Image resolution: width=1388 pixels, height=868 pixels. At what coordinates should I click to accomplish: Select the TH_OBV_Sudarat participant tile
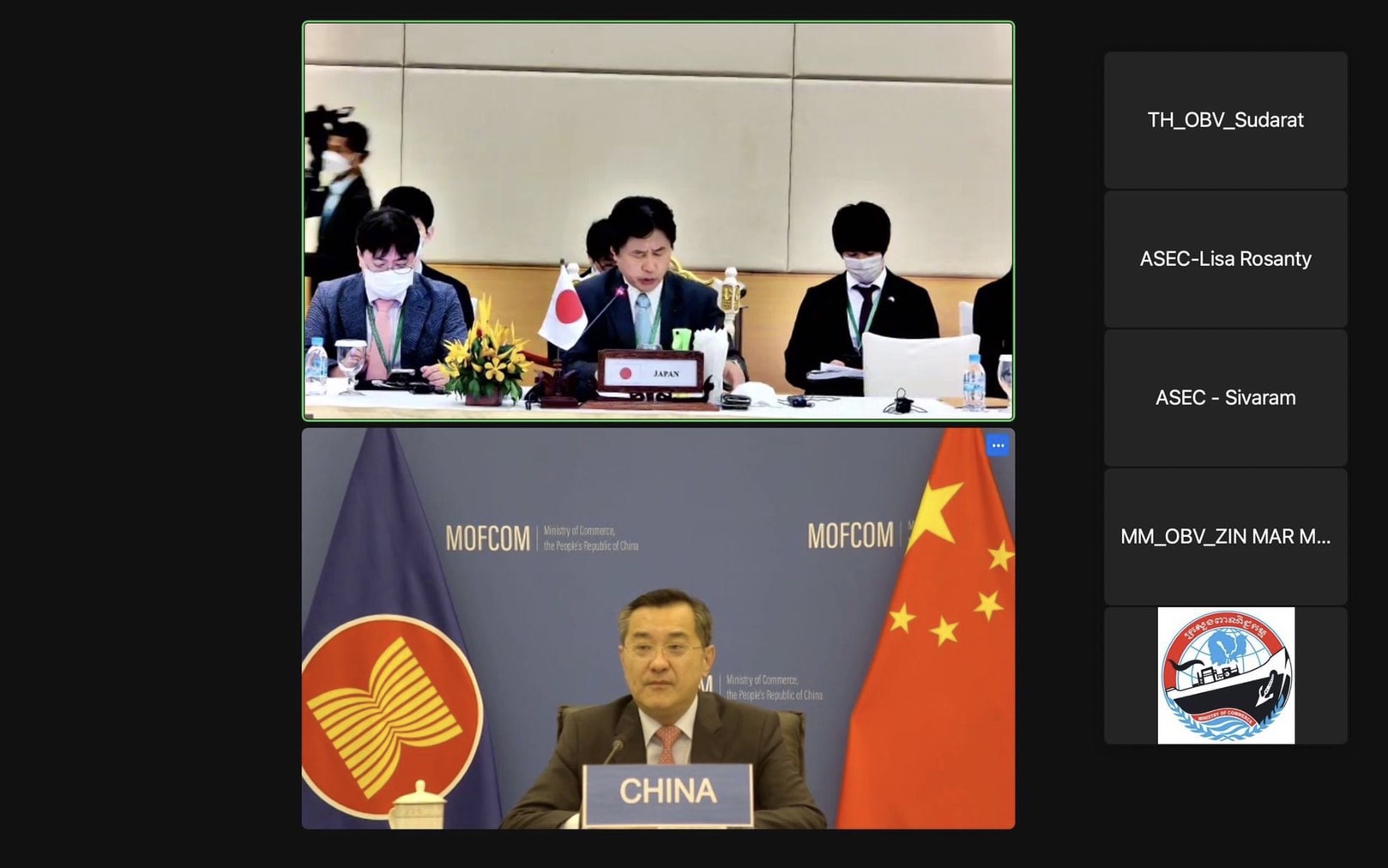(1225, 120)
